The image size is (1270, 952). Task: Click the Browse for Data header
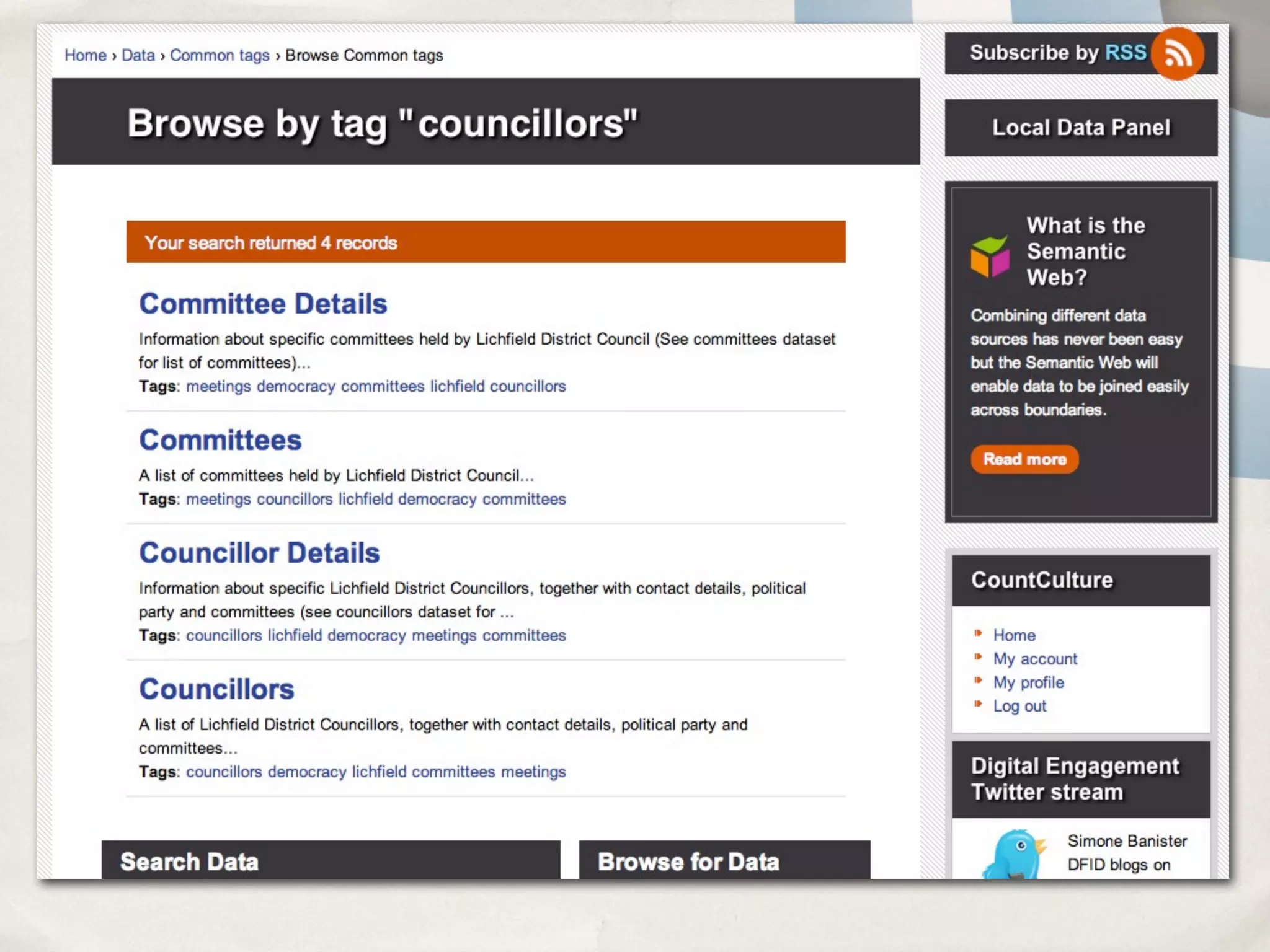pos(688,862)
